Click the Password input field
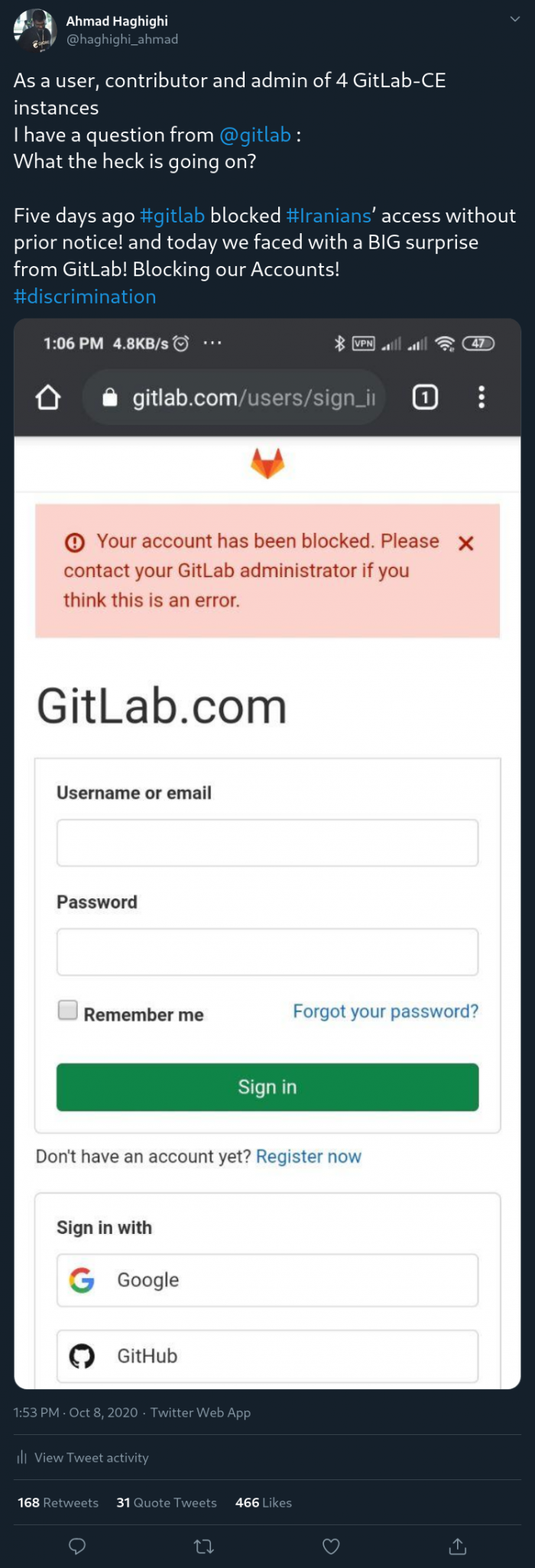Viewport: 535px width, 1568px height. pos(267,952)
